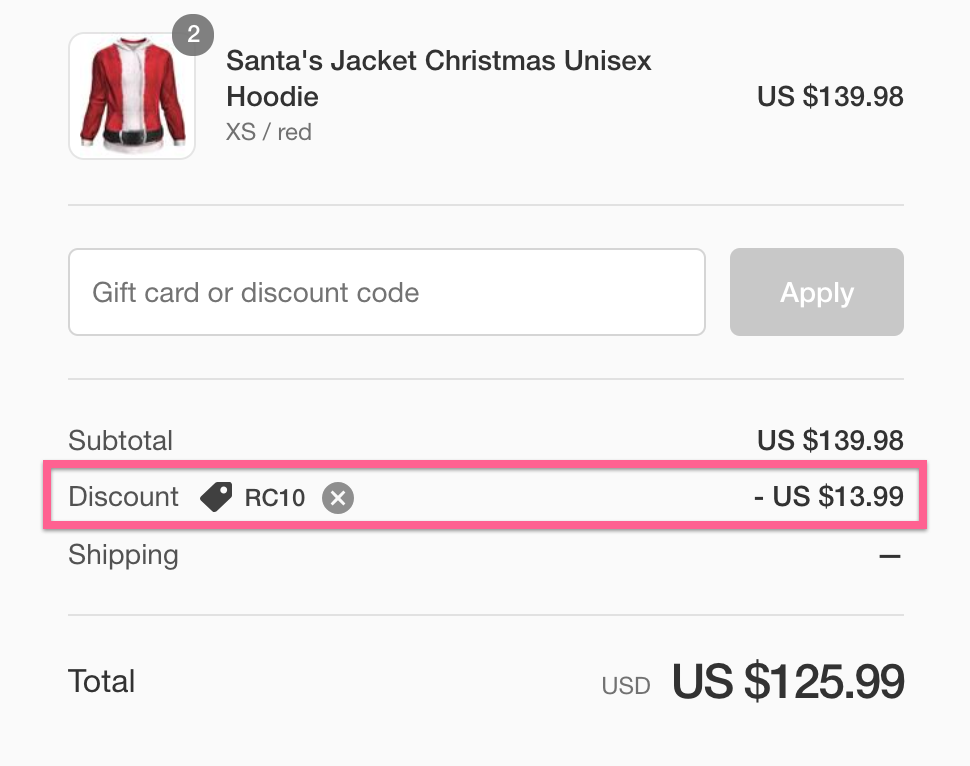Open the Santa's Jacket hoodie thumbnail
The image size is (970, 766).
point(132,96)
